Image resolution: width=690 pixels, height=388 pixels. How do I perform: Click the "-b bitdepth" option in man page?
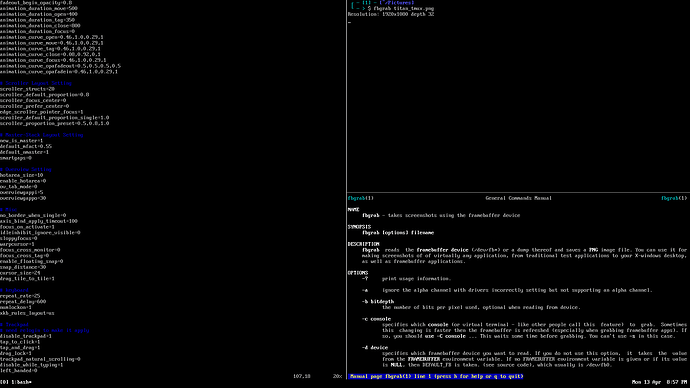[x=378, y=302]
